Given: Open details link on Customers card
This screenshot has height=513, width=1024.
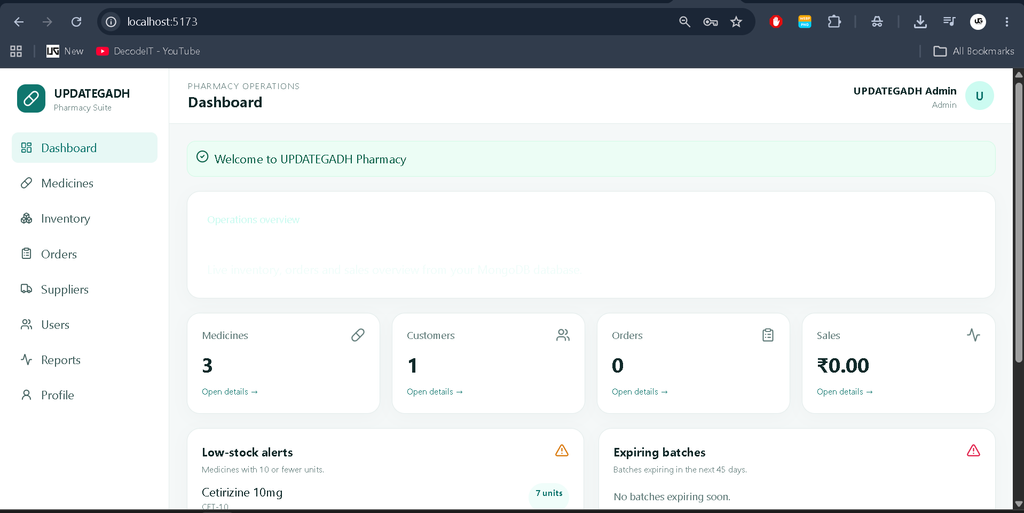Looking at the screenshot, I should (435, 392).
